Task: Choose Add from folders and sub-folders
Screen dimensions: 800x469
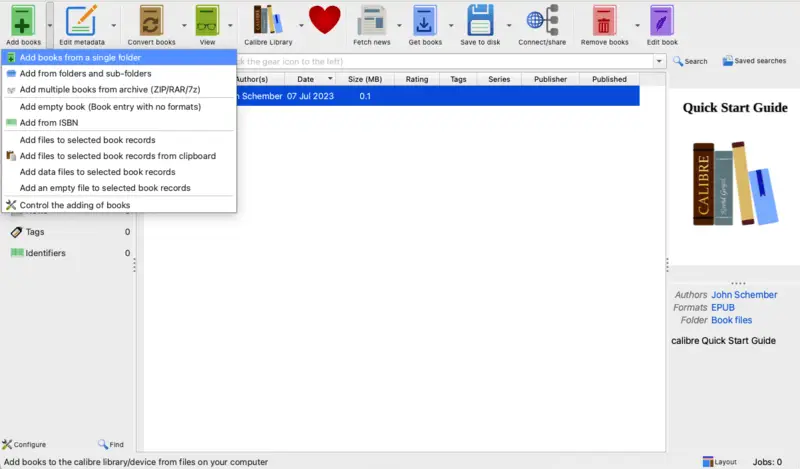Action: tap(119, 73)
